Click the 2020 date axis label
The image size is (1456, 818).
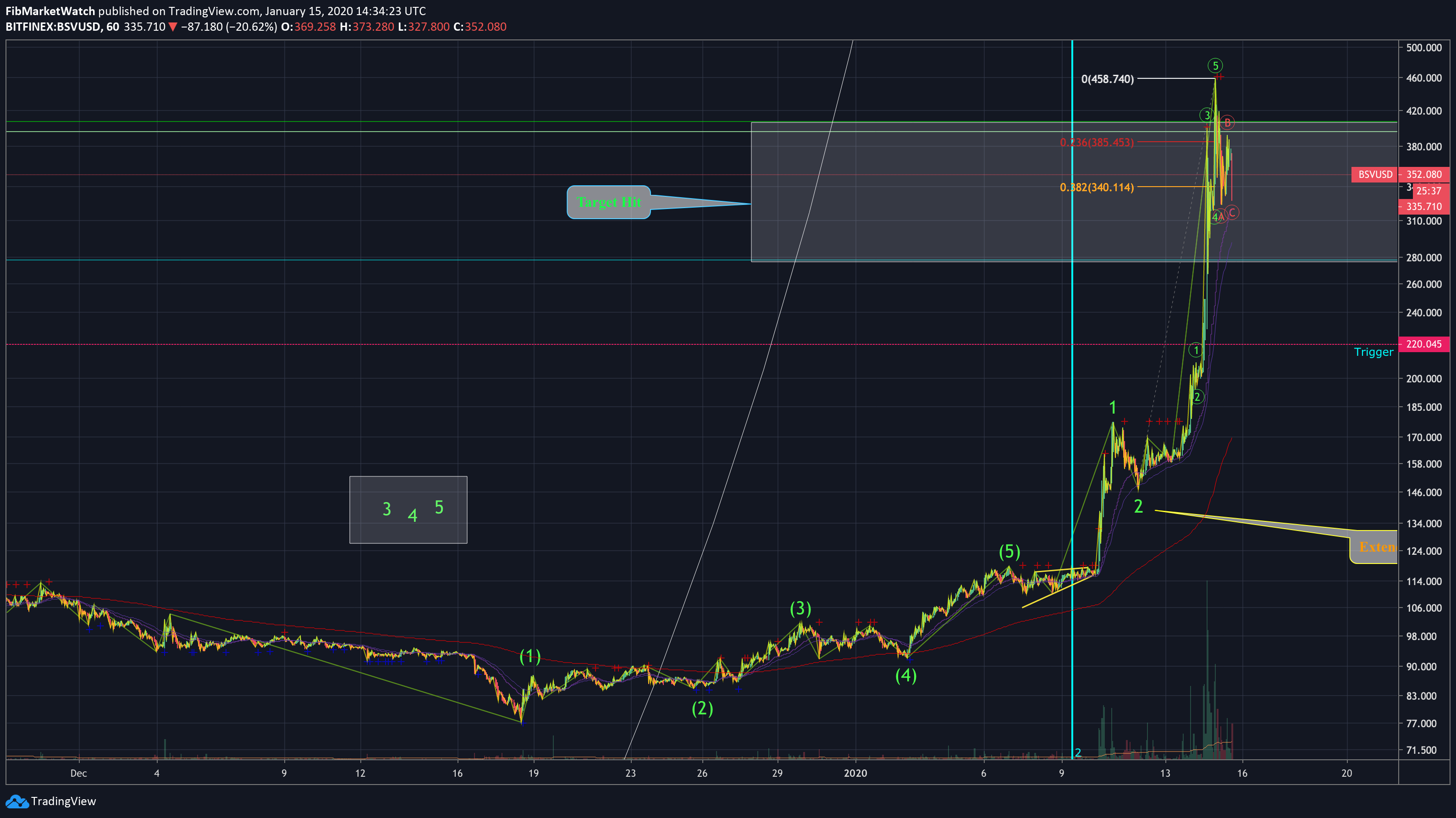855,774
